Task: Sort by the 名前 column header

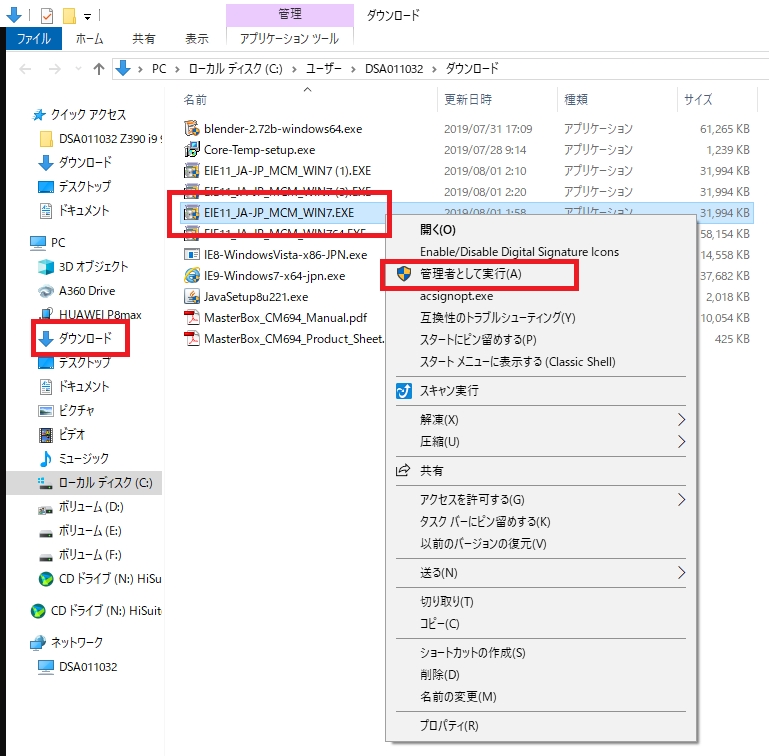Action: coord(195,100)
